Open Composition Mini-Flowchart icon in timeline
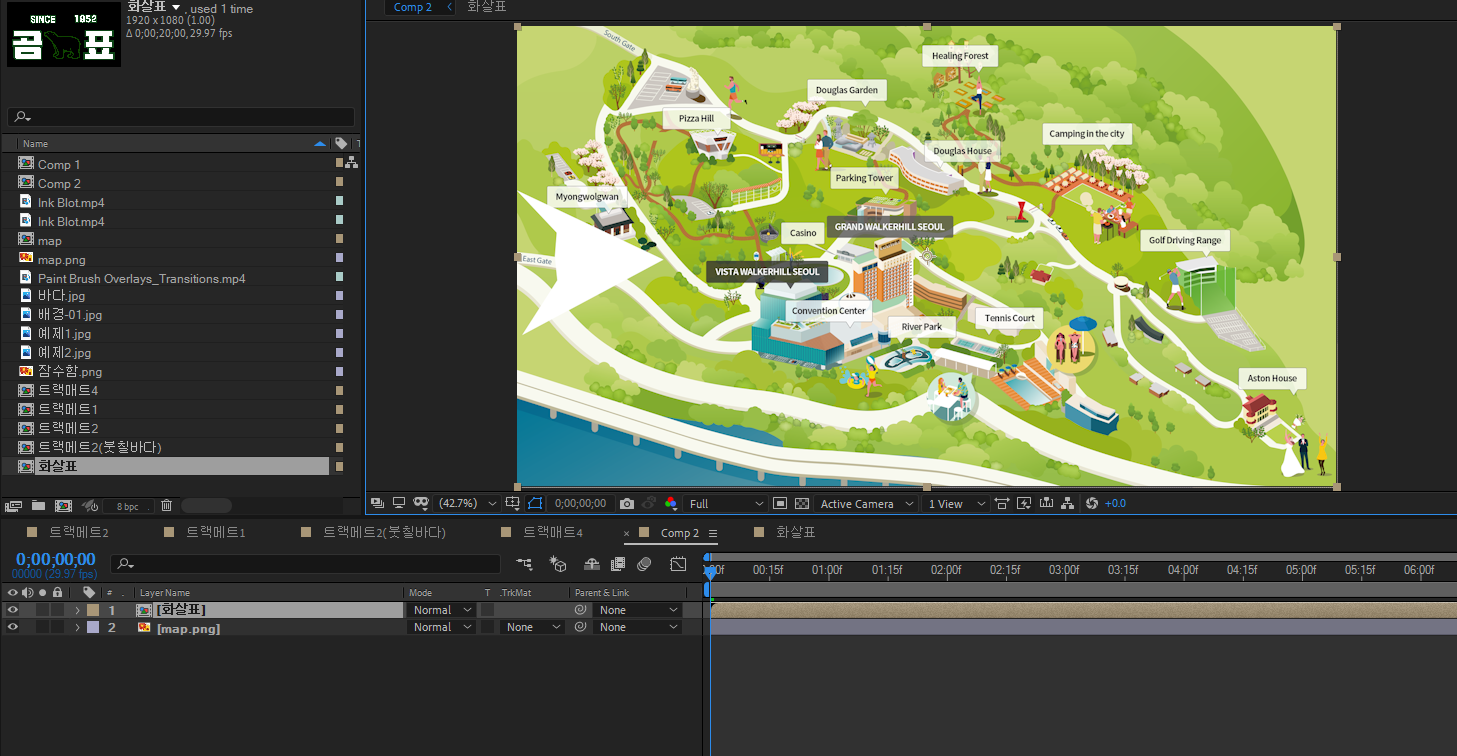 click(x=525, y=564)
